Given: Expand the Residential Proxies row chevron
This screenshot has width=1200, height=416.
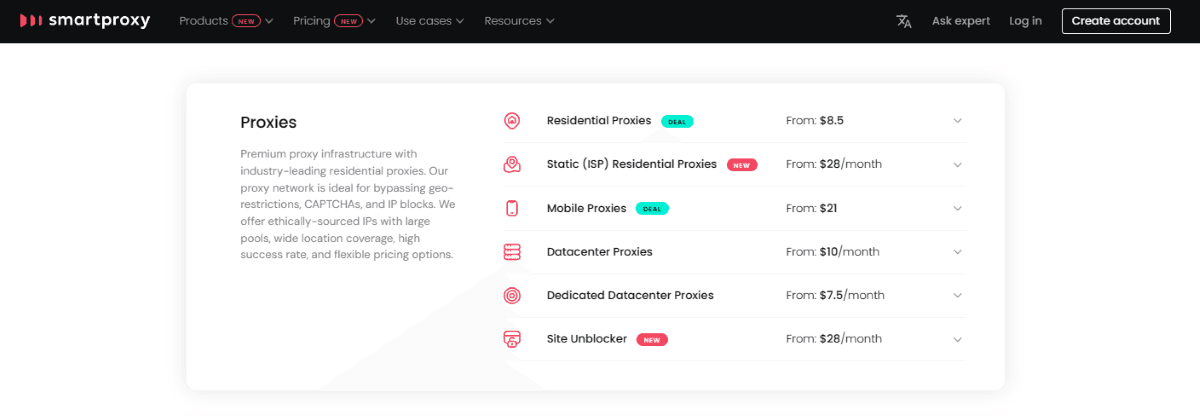Looking at the screenshot, I should click(x=957, y=121).
